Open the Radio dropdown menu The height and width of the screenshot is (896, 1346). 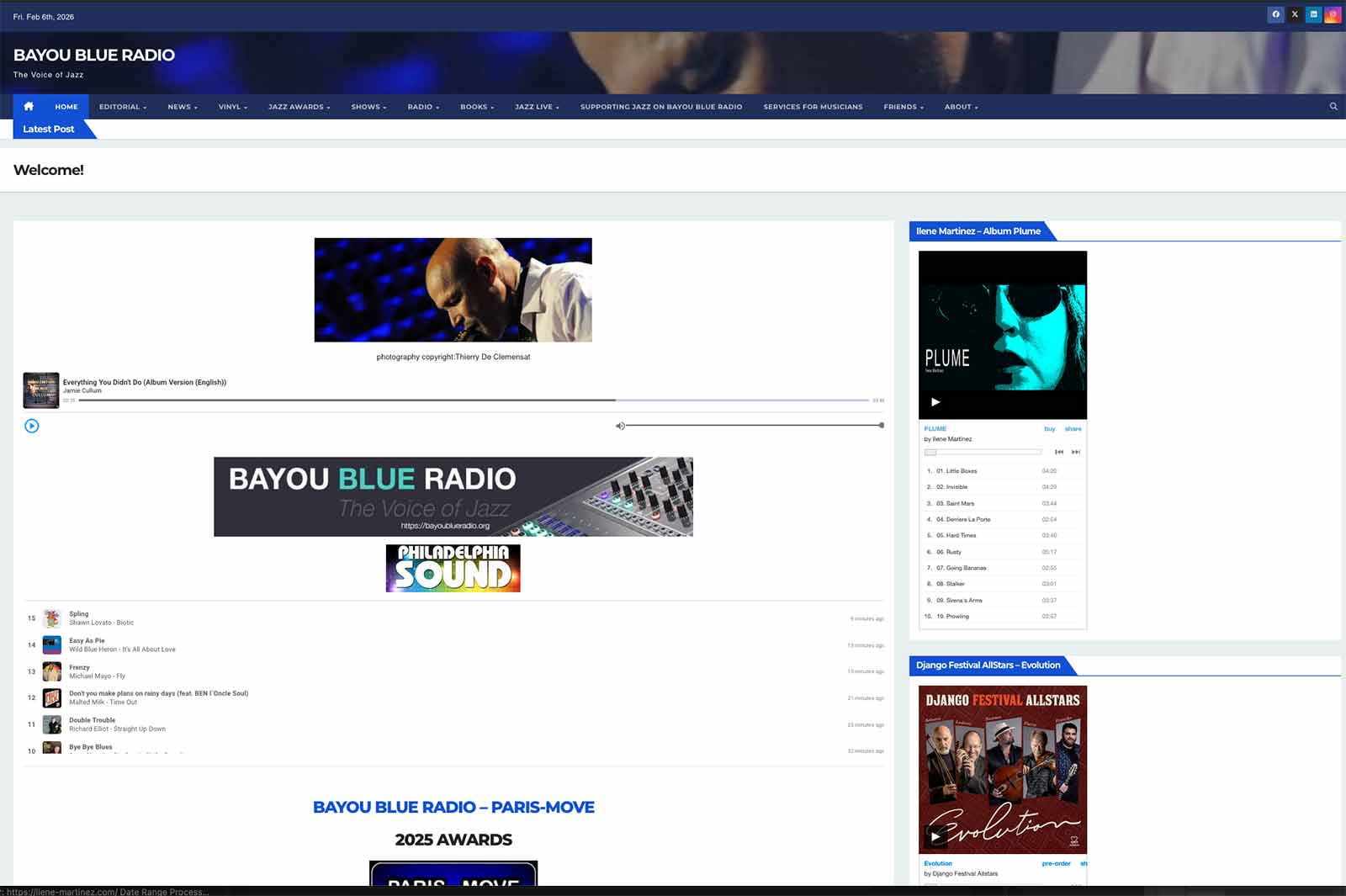click(x=423, y=107)
